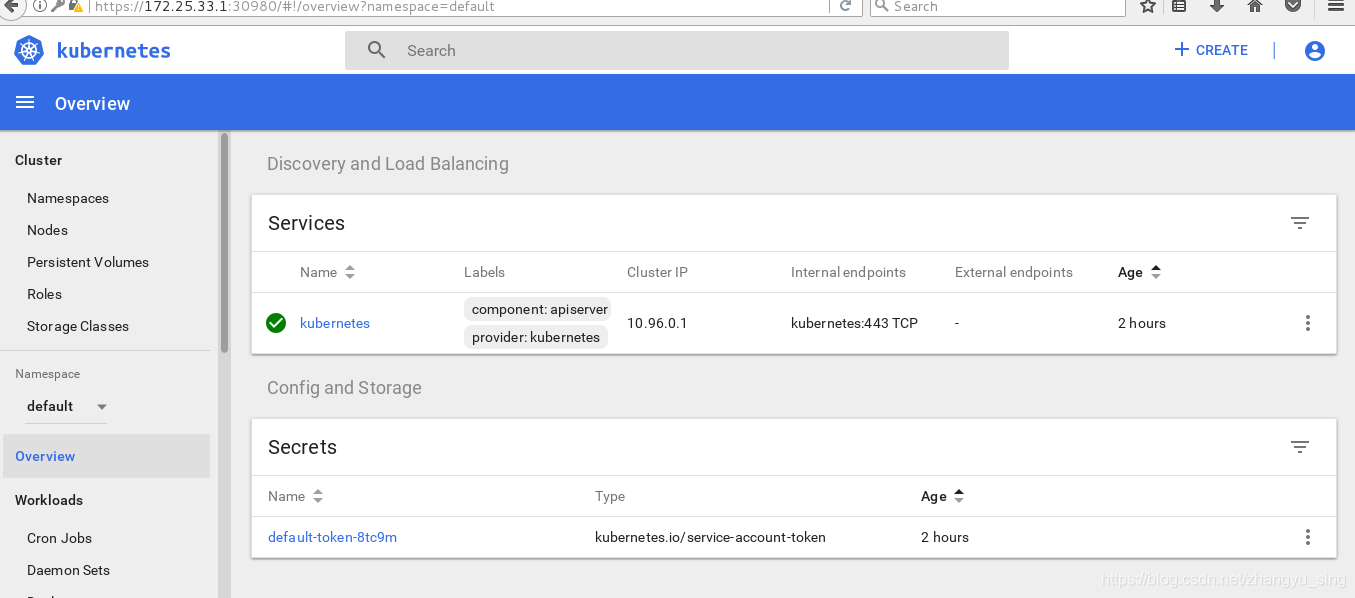Screen dimensions: 1355x598
Task: Click 'kubernetes.io/service-account-token' type cell
Action: [x=710, y=537]
